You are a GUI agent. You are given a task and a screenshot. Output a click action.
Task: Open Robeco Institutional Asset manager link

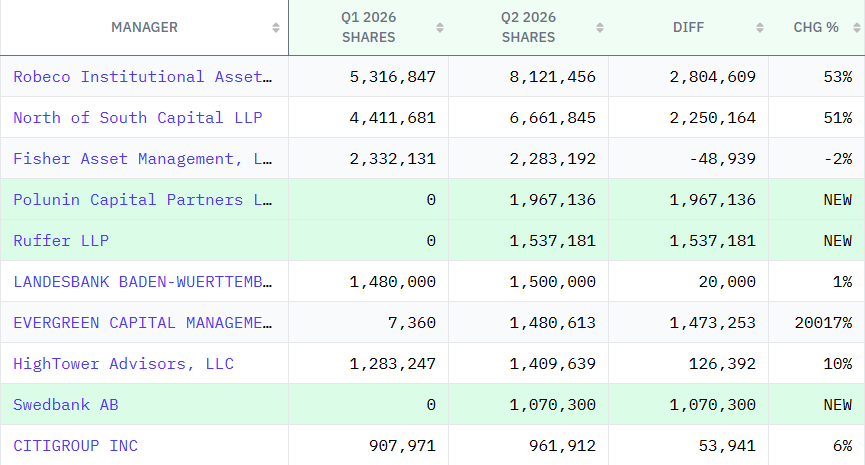point(142,77)
